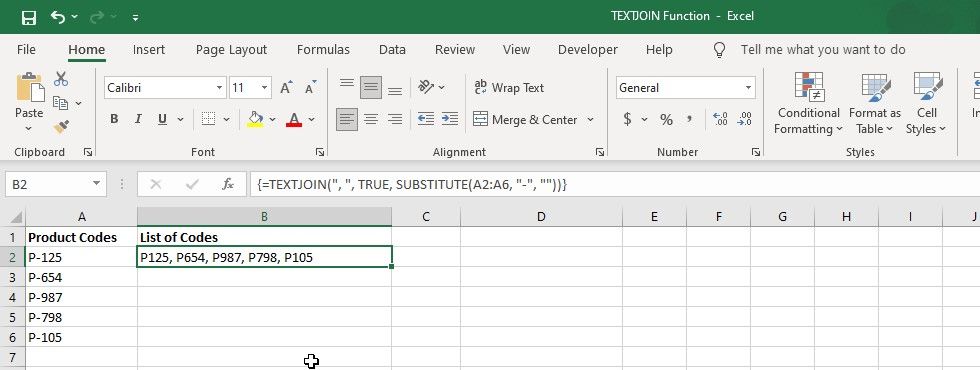Screen dimensions: 980x370
Task: Undo the last action
Action: [x=58, y=17]
